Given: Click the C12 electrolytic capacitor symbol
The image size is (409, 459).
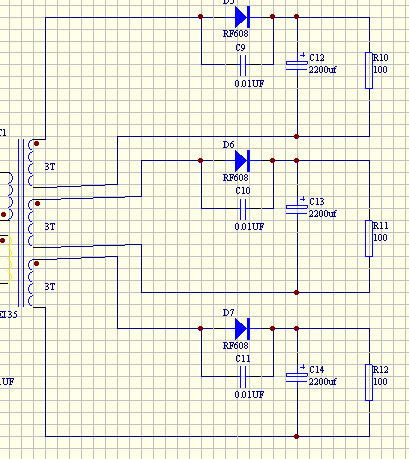Looking at the screenshot, I should [x=297, y=64].
